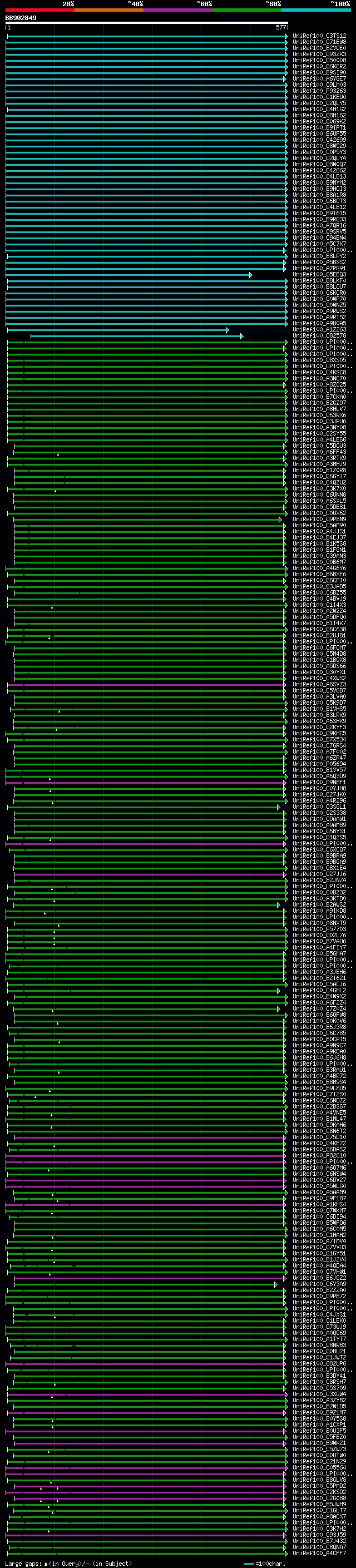This screenshot has width=356, height=1568.
Task: Click the UniRef100_Q1I4X3 label
Action: tap(319, 605)
